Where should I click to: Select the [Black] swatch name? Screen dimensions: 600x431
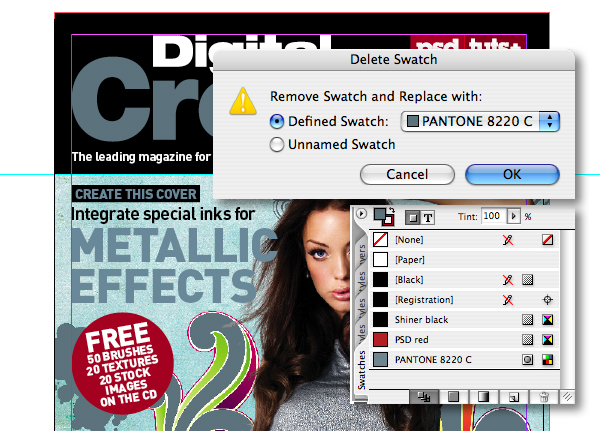tap(409, 279)
